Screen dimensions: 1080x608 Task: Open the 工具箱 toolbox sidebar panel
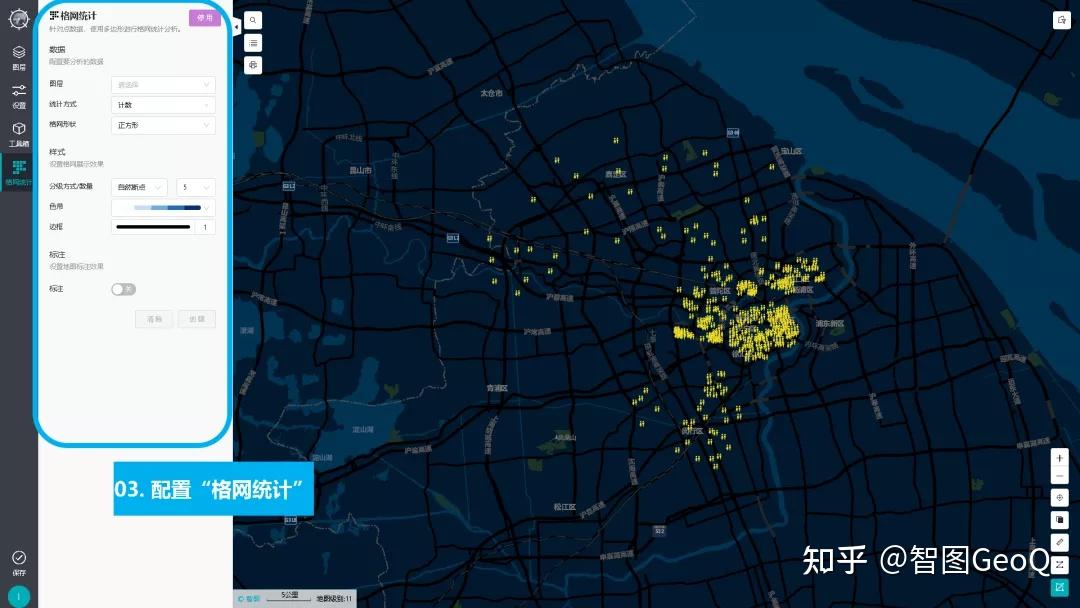pyautogui.click(x=19, y=134)
